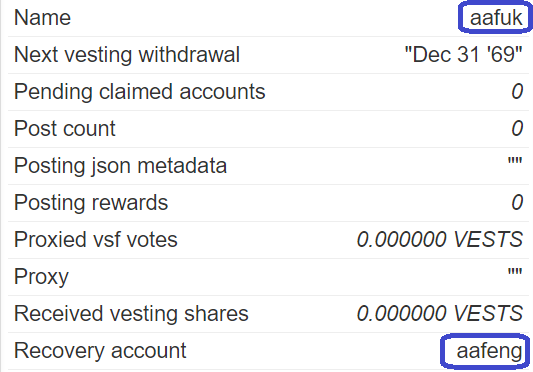This screenshot has height=372, width=533.
Task: Select the Posting rewards value 0
Action: pyautogui.click(x=517, y=203)
